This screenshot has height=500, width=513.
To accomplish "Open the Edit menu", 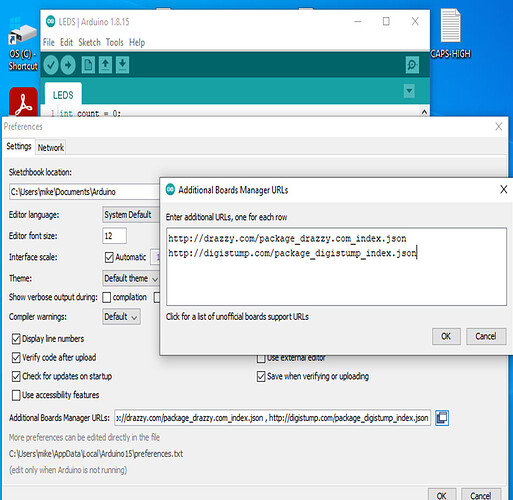I will 66,43.
